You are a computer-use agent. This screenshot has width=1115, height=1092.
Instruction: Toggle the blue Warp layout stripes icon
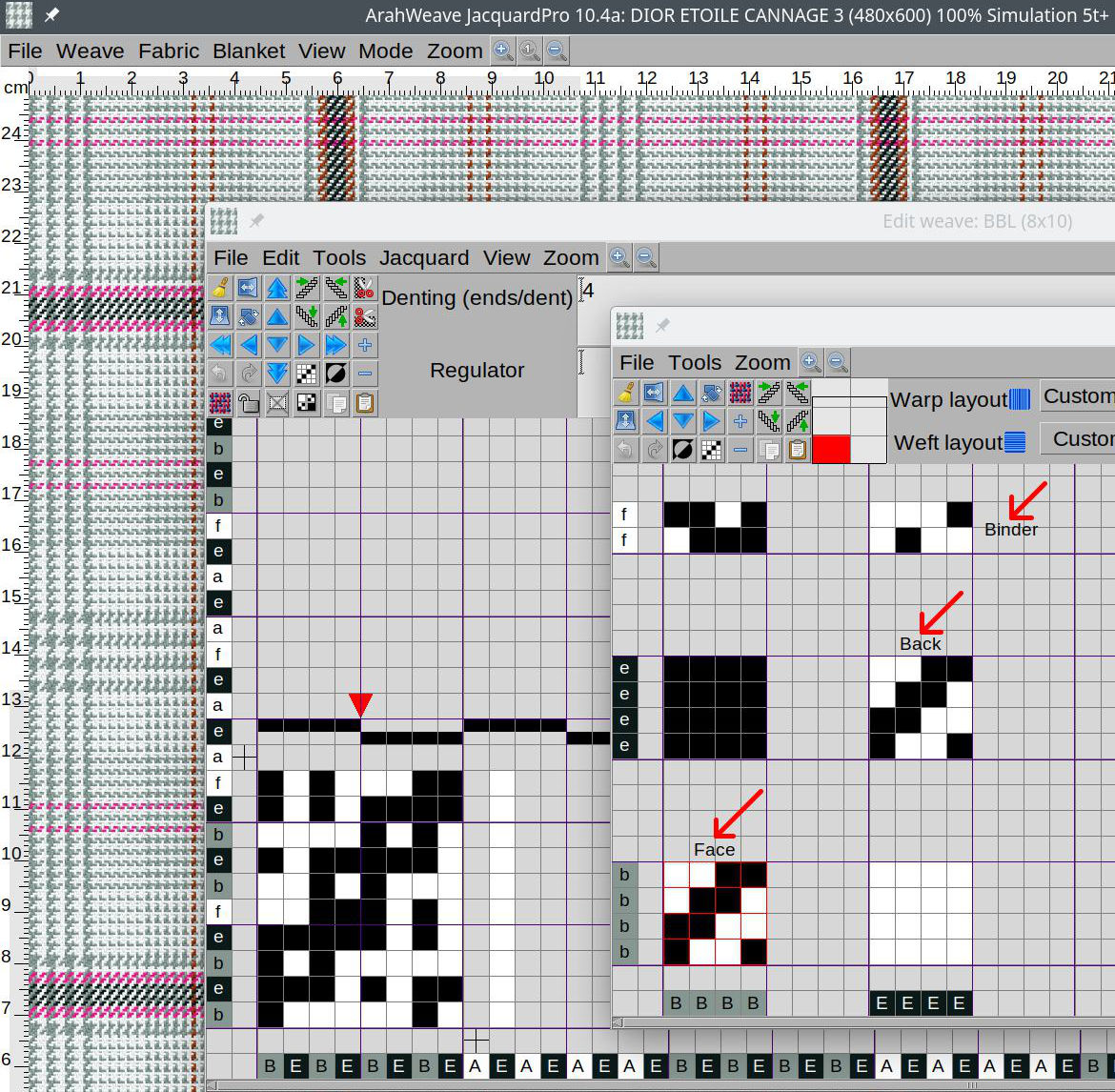[x=1019, y=399]
